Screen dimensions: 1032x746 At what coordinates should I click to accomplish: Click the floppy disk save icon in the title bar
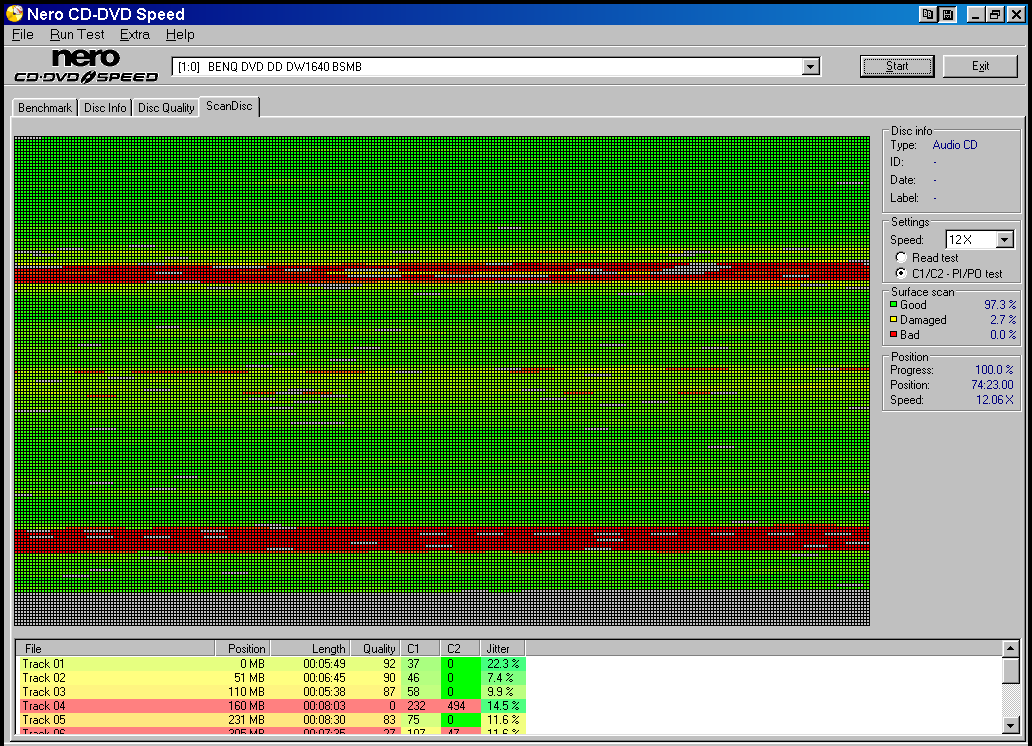947,14
